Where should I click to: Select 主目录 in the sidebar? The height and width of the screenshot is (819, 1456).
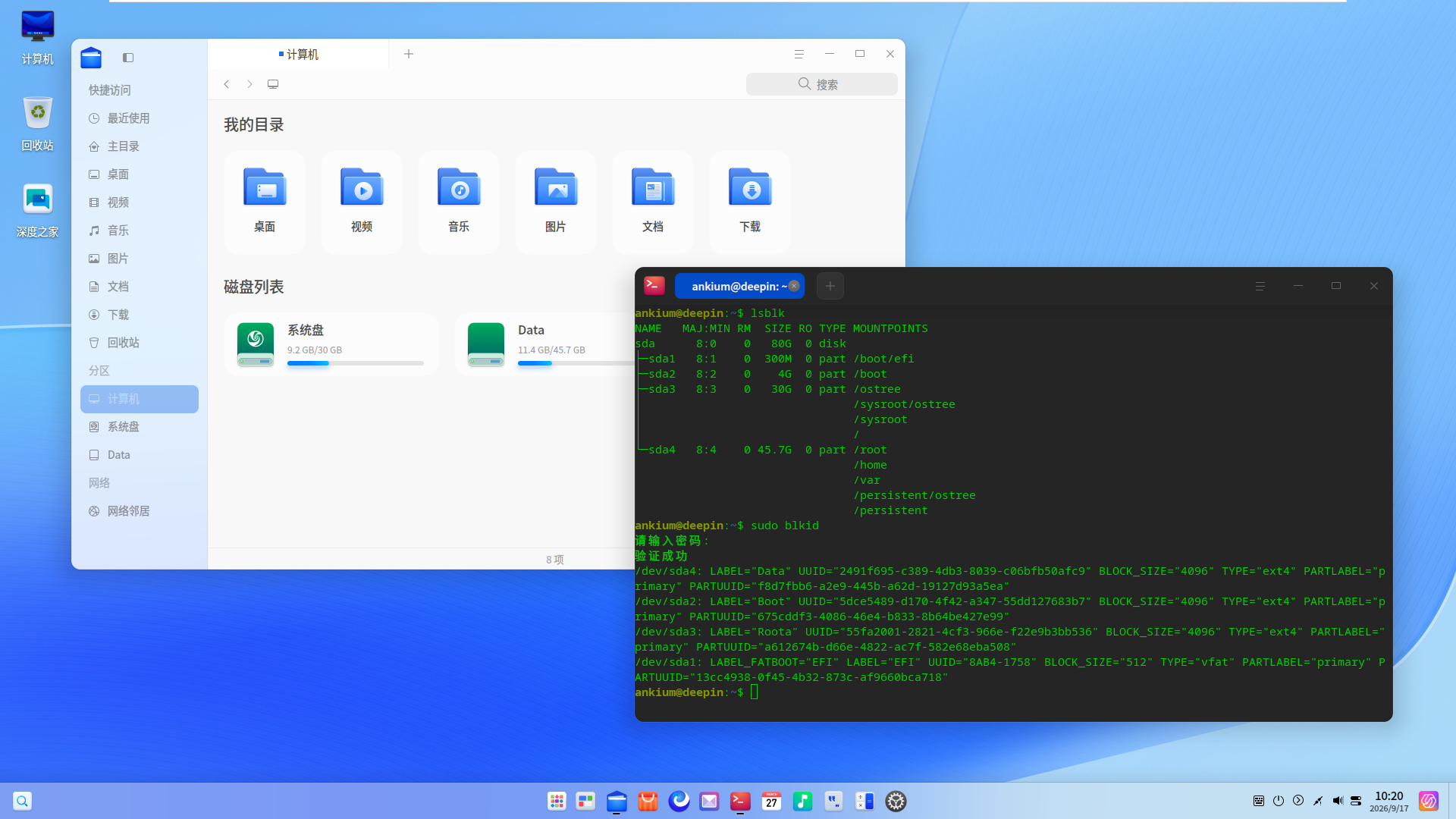coord(140,146)
